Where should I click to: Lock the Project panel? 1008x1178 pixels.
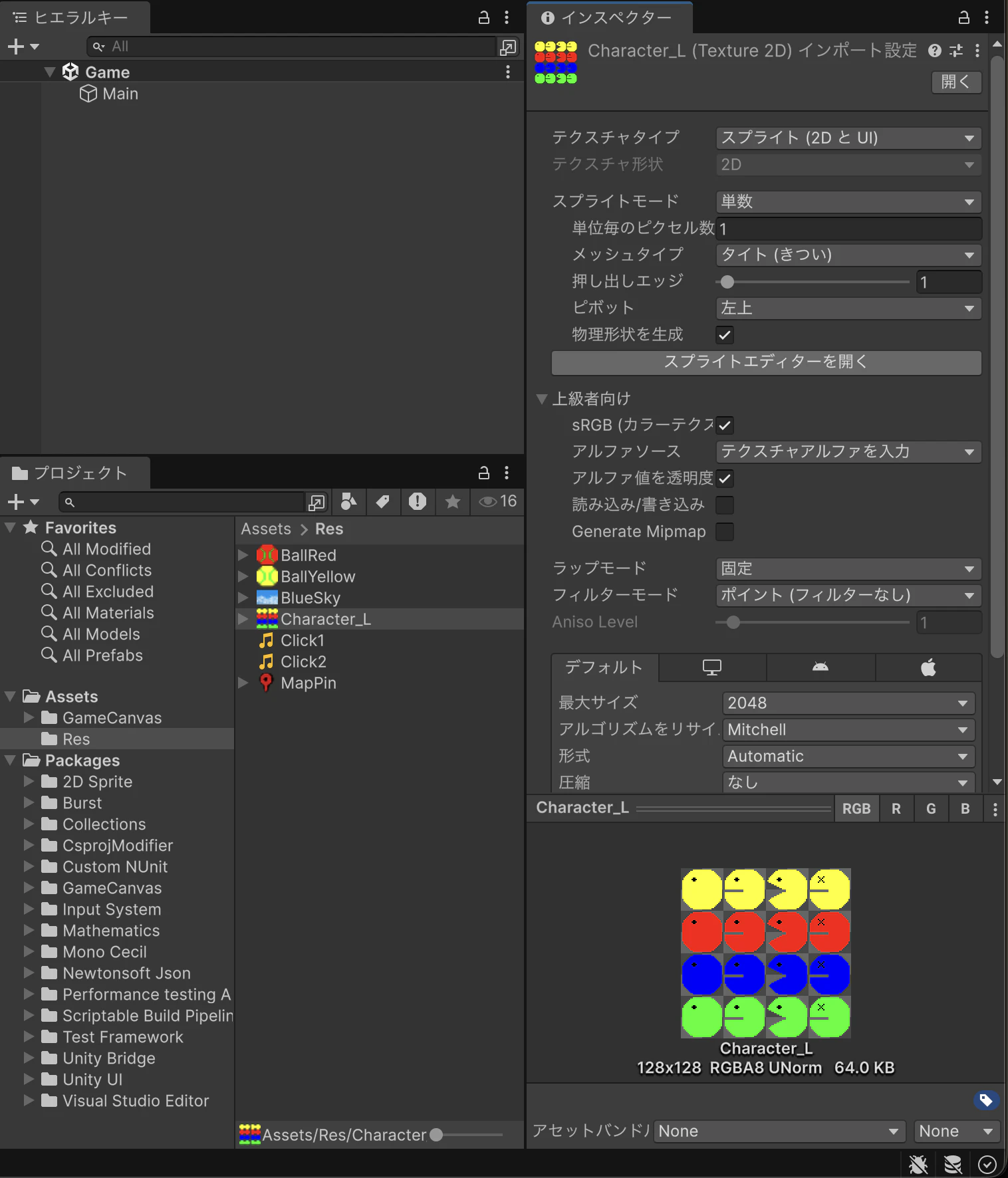[x=484, y=473]
